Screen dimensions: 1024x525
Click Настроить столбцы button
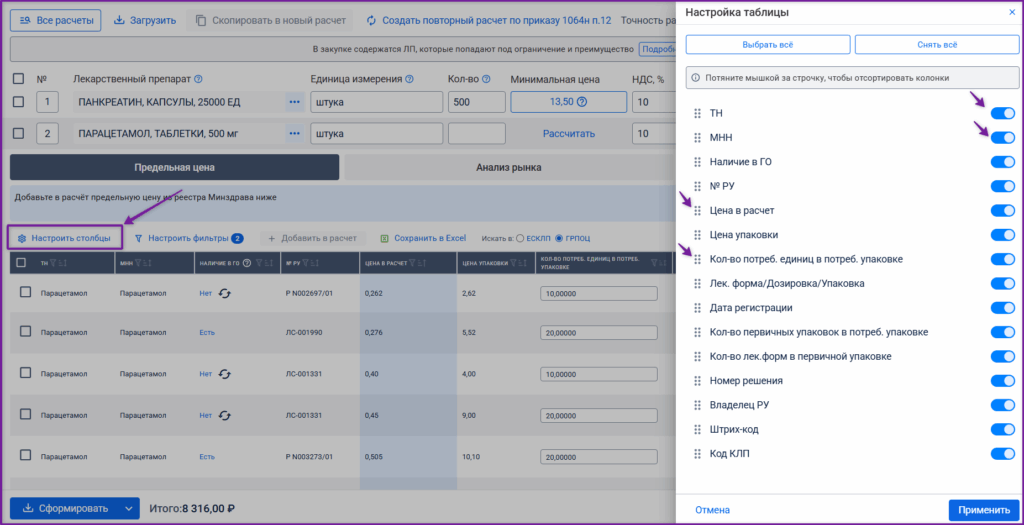click(65, 238)
